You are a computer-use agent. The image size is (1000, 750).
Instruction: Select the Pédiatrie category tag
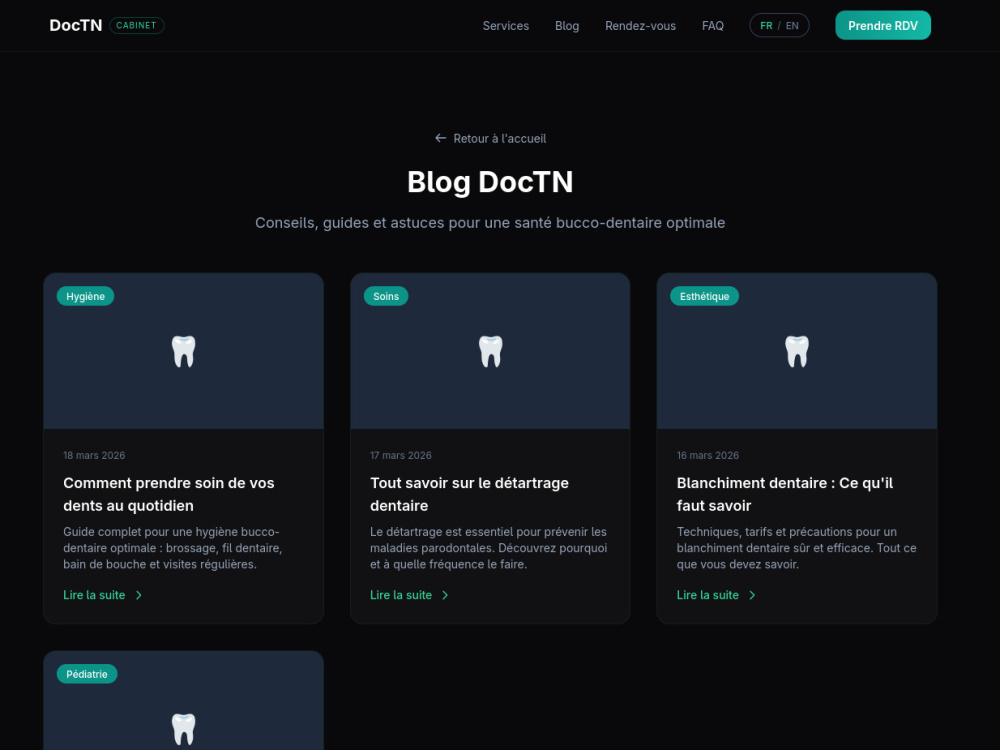(x=87, y=674)
